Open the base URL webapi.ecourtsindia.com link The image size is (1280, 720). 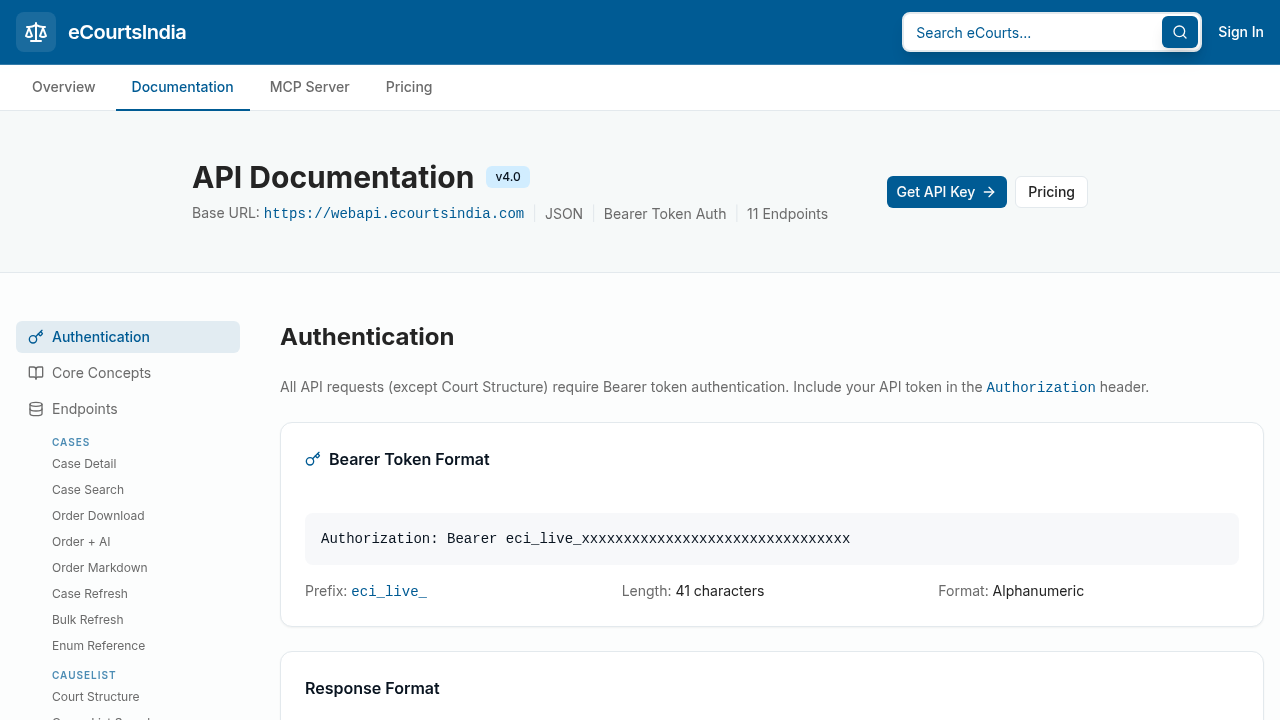point(394,214)
